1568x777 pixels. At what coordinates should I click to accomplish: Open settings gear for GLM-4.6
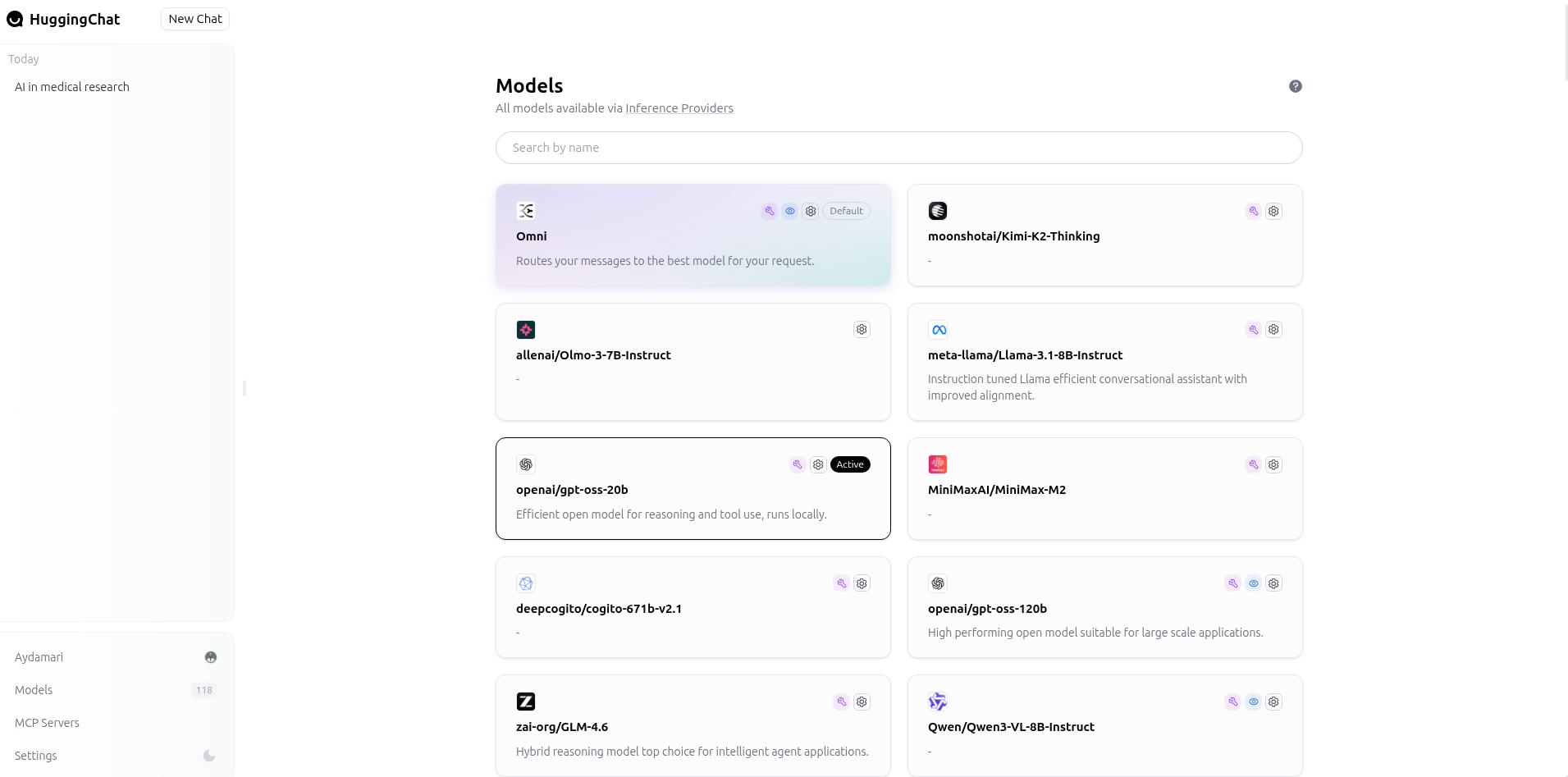click(862, 702)
